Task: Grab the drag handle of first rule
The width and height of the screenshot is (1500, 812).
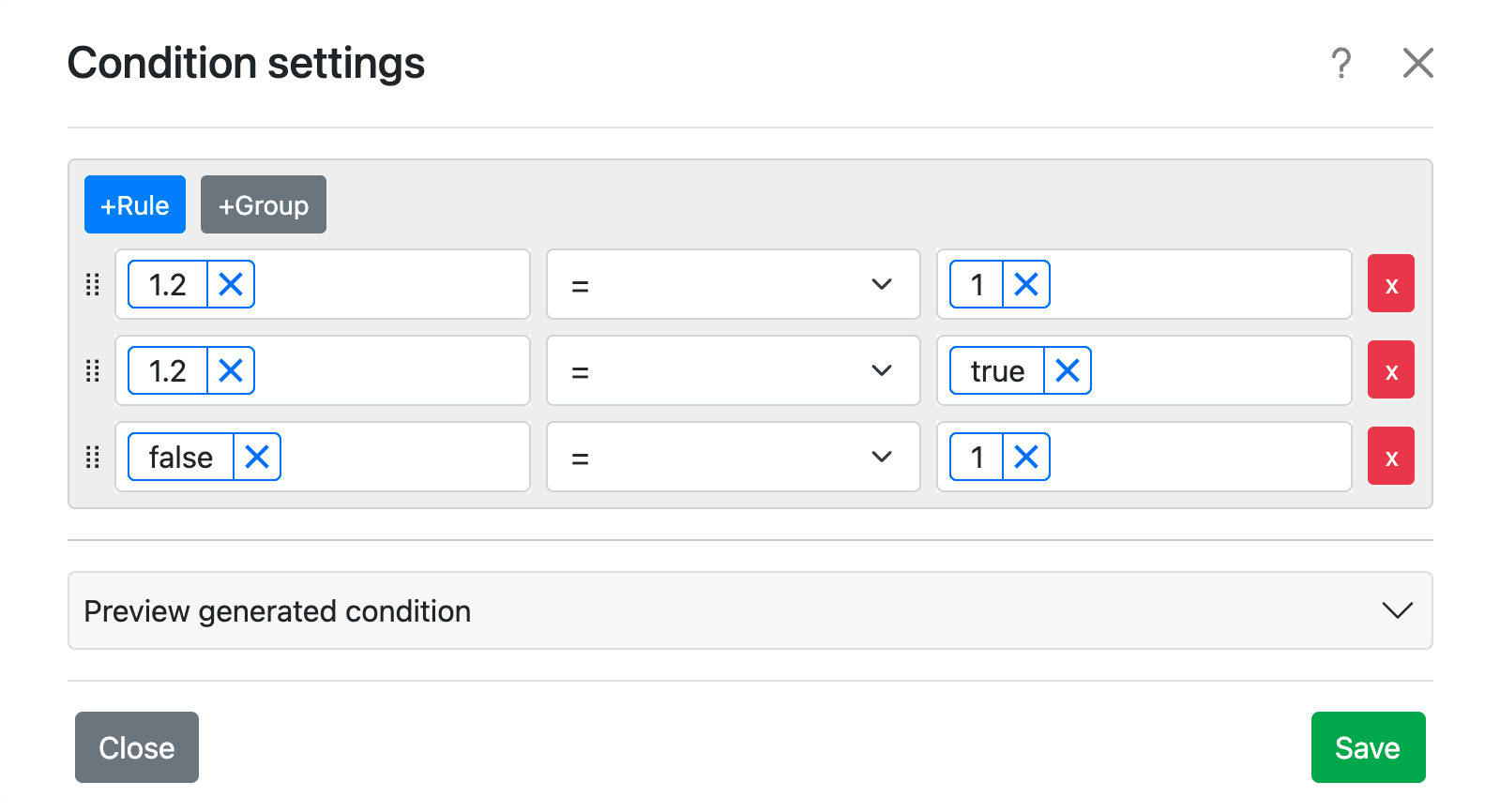Action: pyautogui.click(x=93, y=284)
